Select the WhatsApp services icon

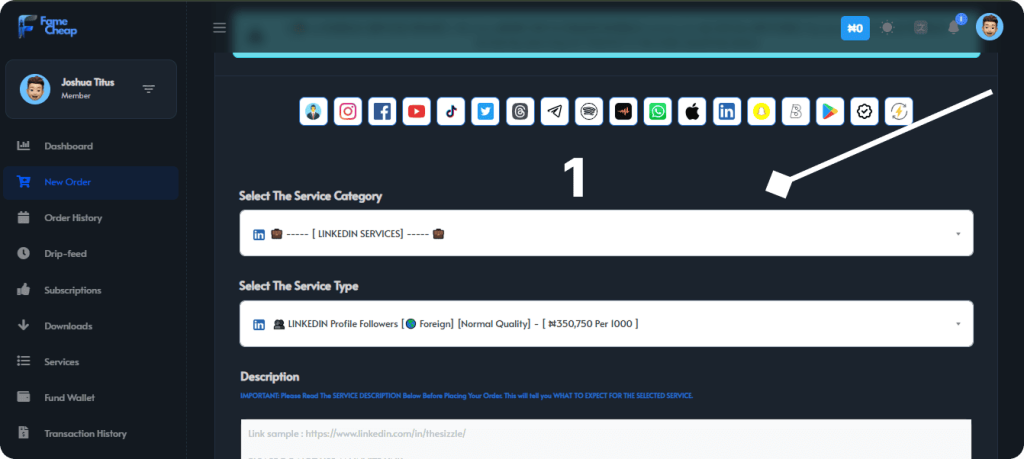point(658,112)
